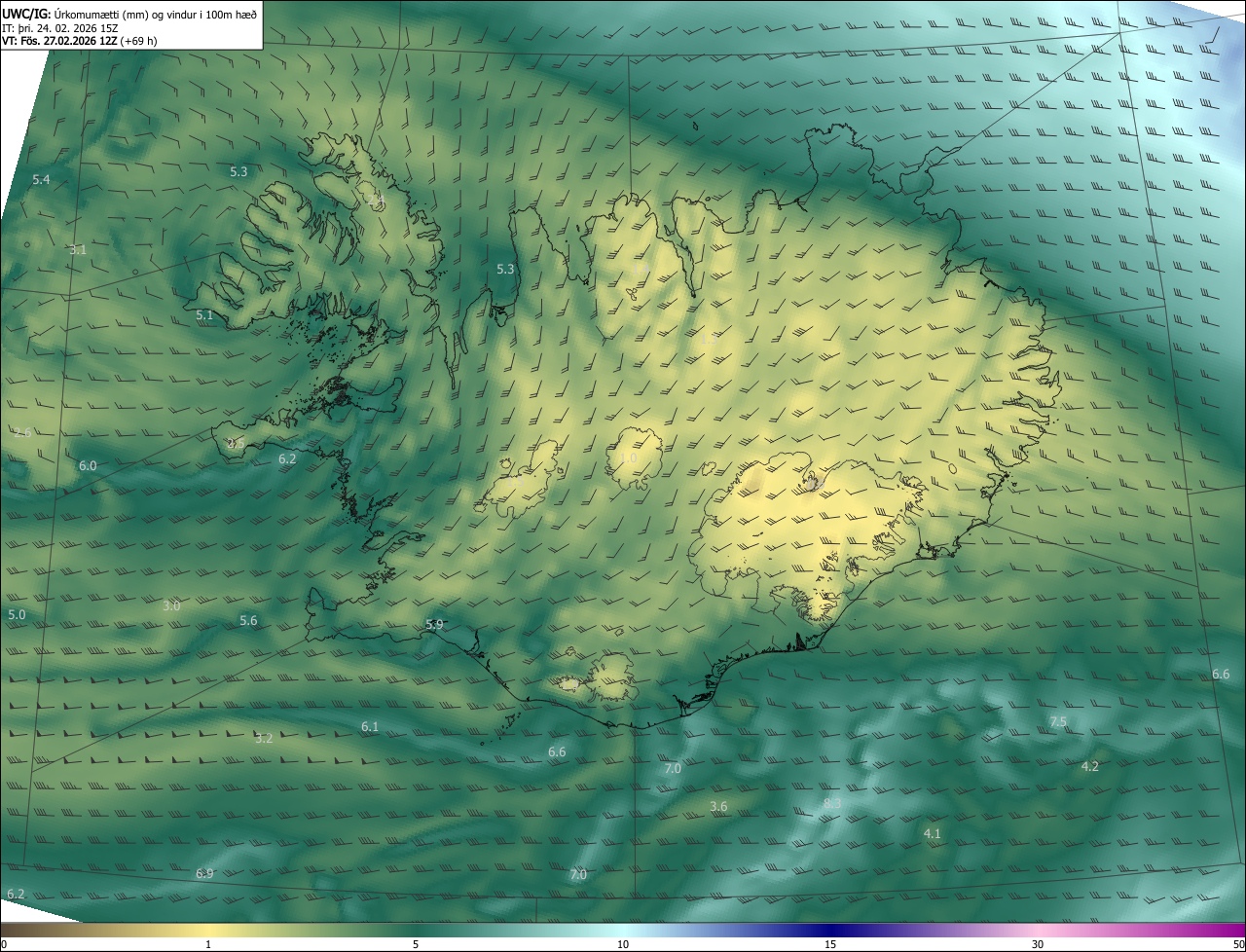
Task: Click the 5.9 value label
Action: coord(434,625)
